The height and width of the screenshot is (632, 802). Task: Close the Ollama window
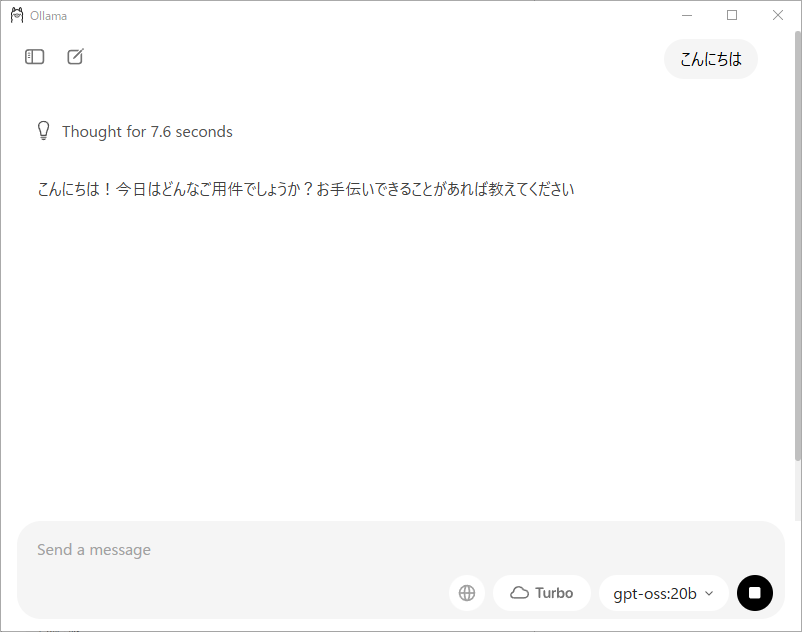click(777, 15)
